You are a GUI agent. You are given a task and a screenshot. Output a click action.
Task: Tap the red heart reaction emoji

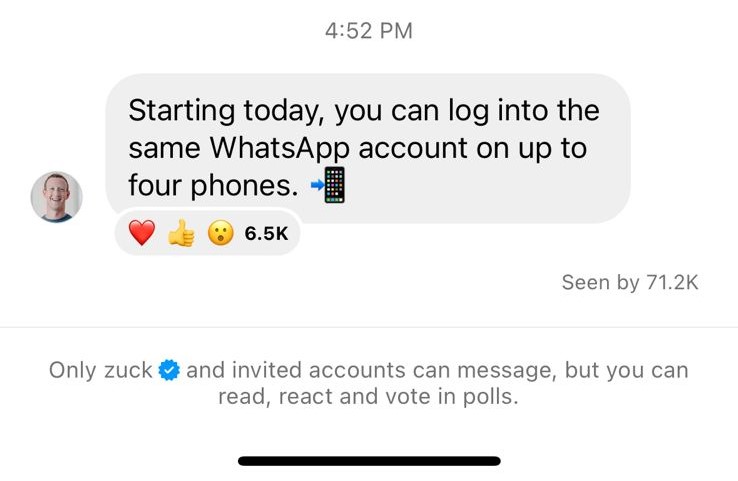coord(142,234)
